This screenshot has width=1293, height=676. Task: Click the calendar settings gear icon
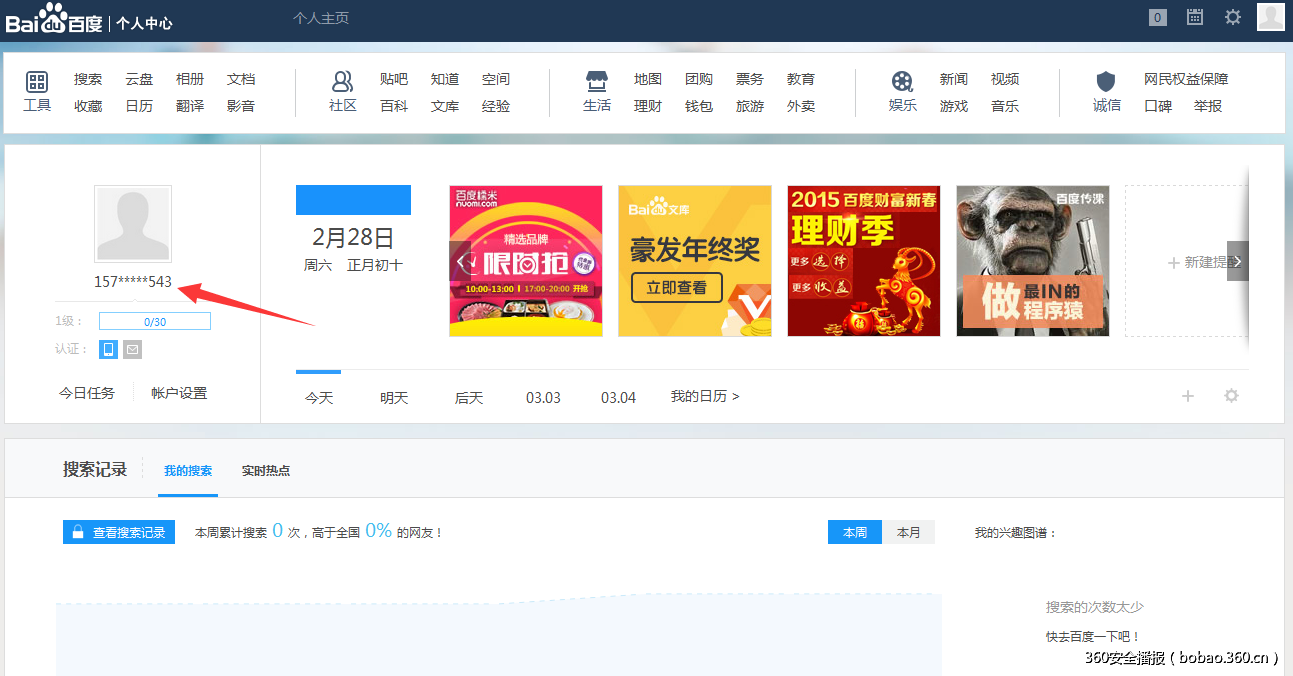pos(1232,396)
